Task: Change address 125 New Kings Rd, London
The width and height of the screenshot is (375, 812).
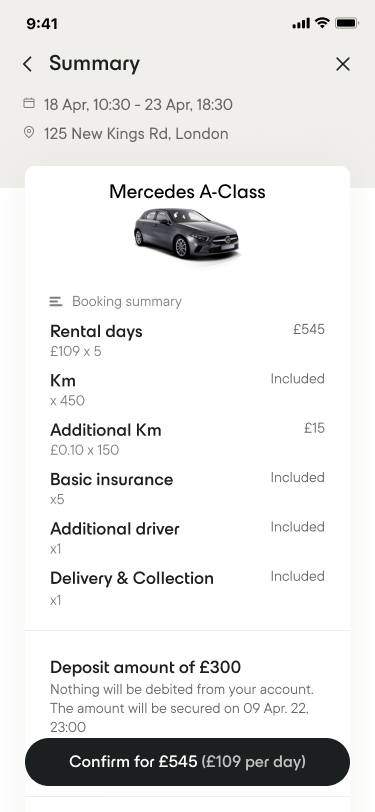Action: click(136, 134)
